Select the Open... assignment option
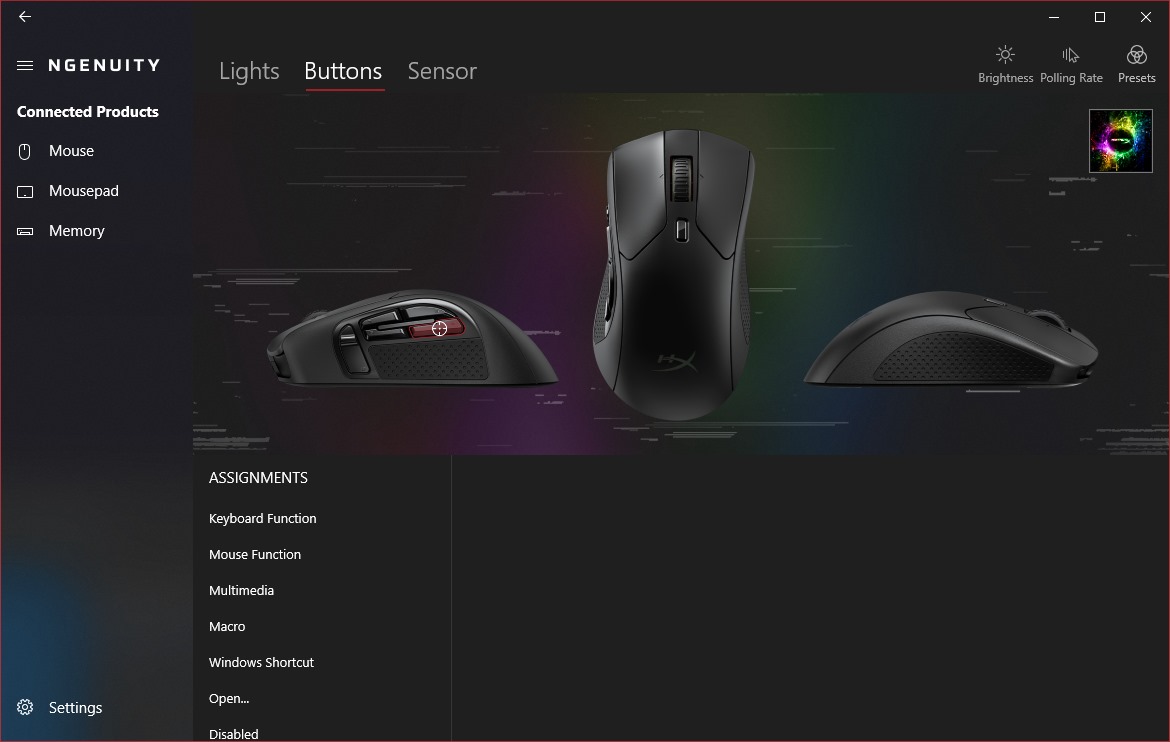This screenshot has width=1170, height=742. point(229,698)
